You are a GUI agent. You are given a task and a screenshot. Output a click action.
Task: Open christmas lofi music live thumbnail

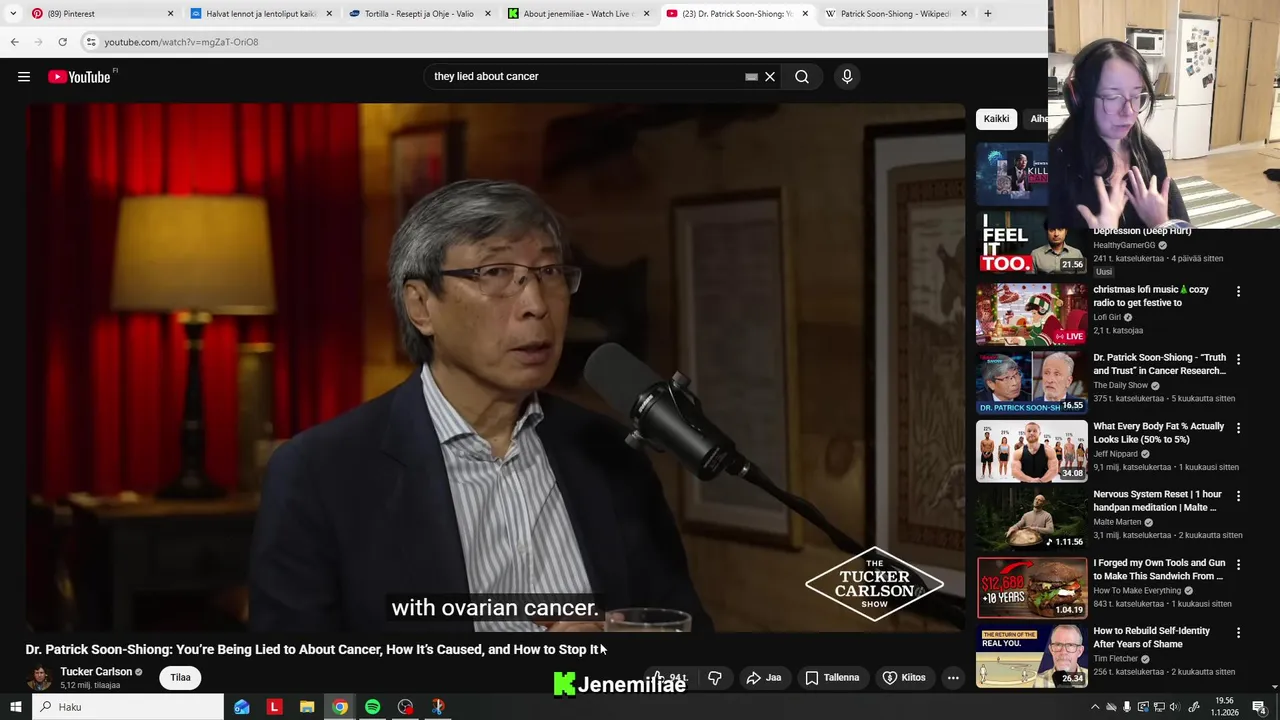[1031, 314]
